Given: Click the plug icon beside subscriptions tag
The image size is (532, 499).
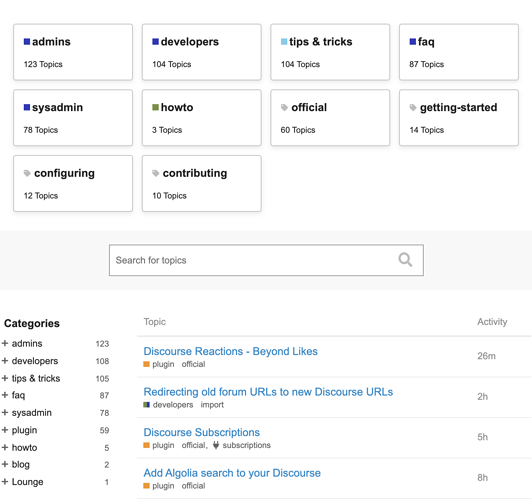Looking at the screenshot, I should [x=216, y=445].
